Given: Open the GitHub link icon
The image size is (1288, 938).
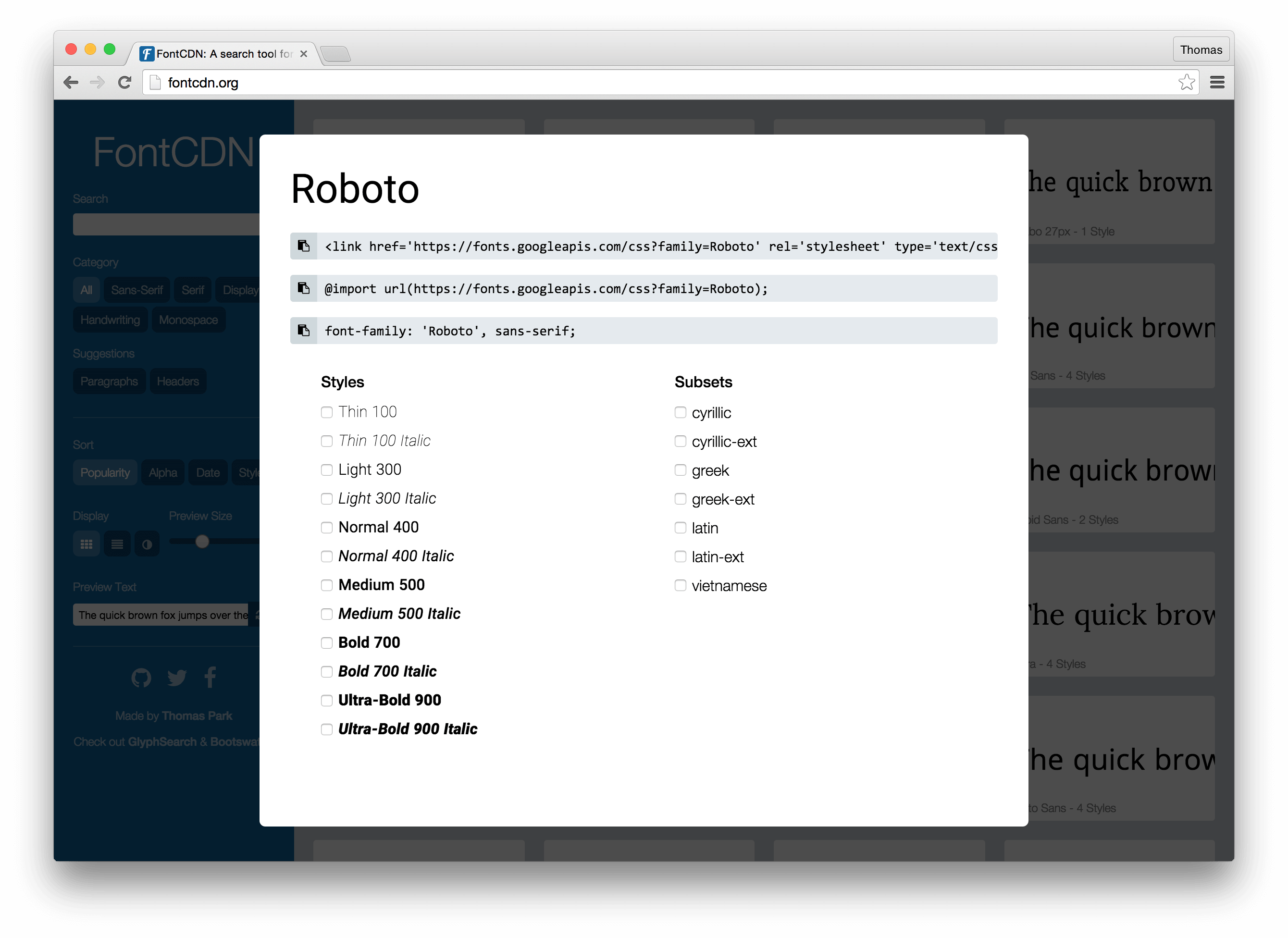Looking at the screenshot, I should pos(141,678).
